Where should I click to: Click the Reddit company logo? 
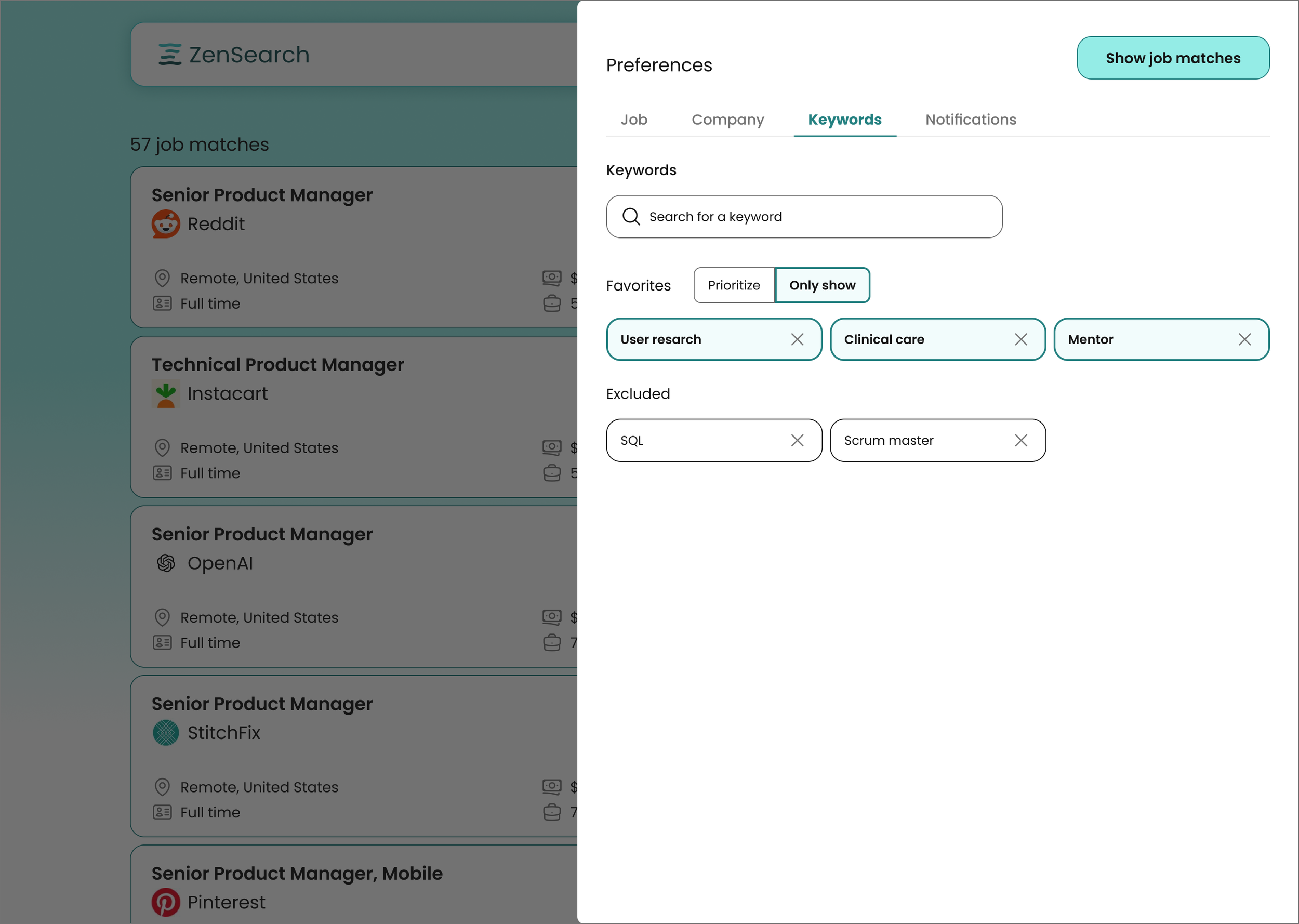166,223
